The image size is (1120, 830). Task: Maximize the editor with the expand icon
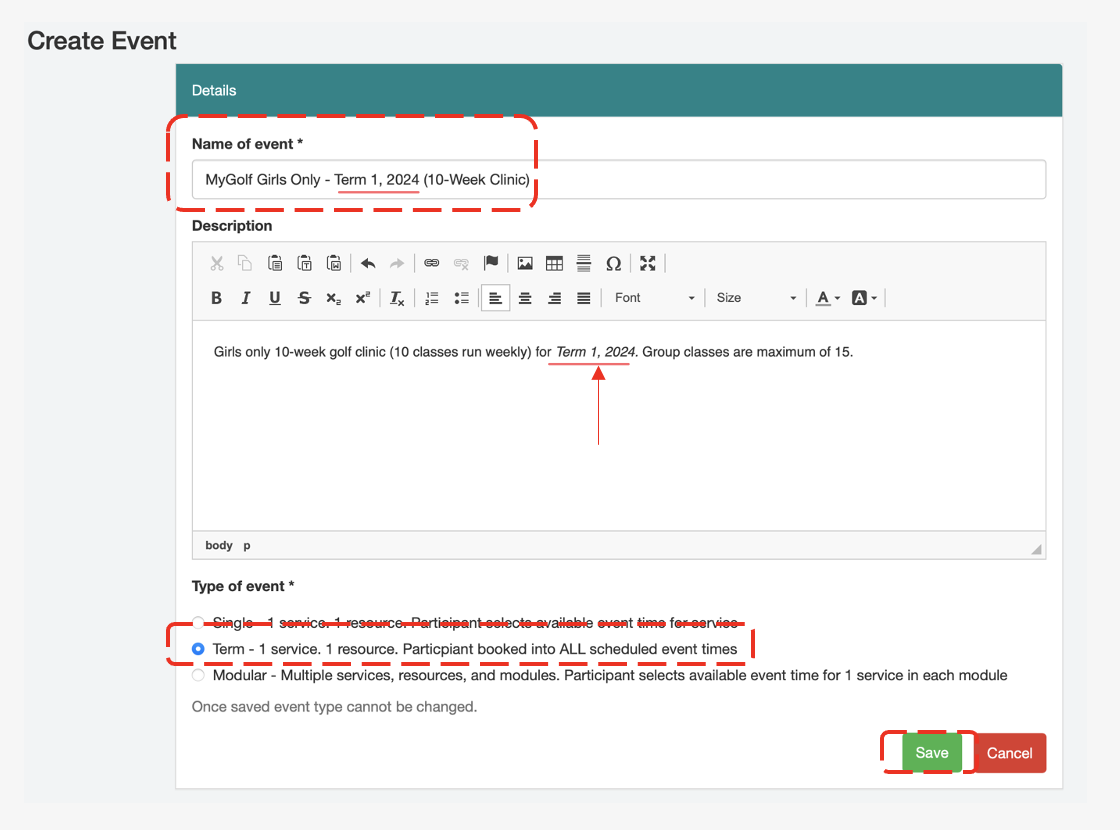point(648,264)
